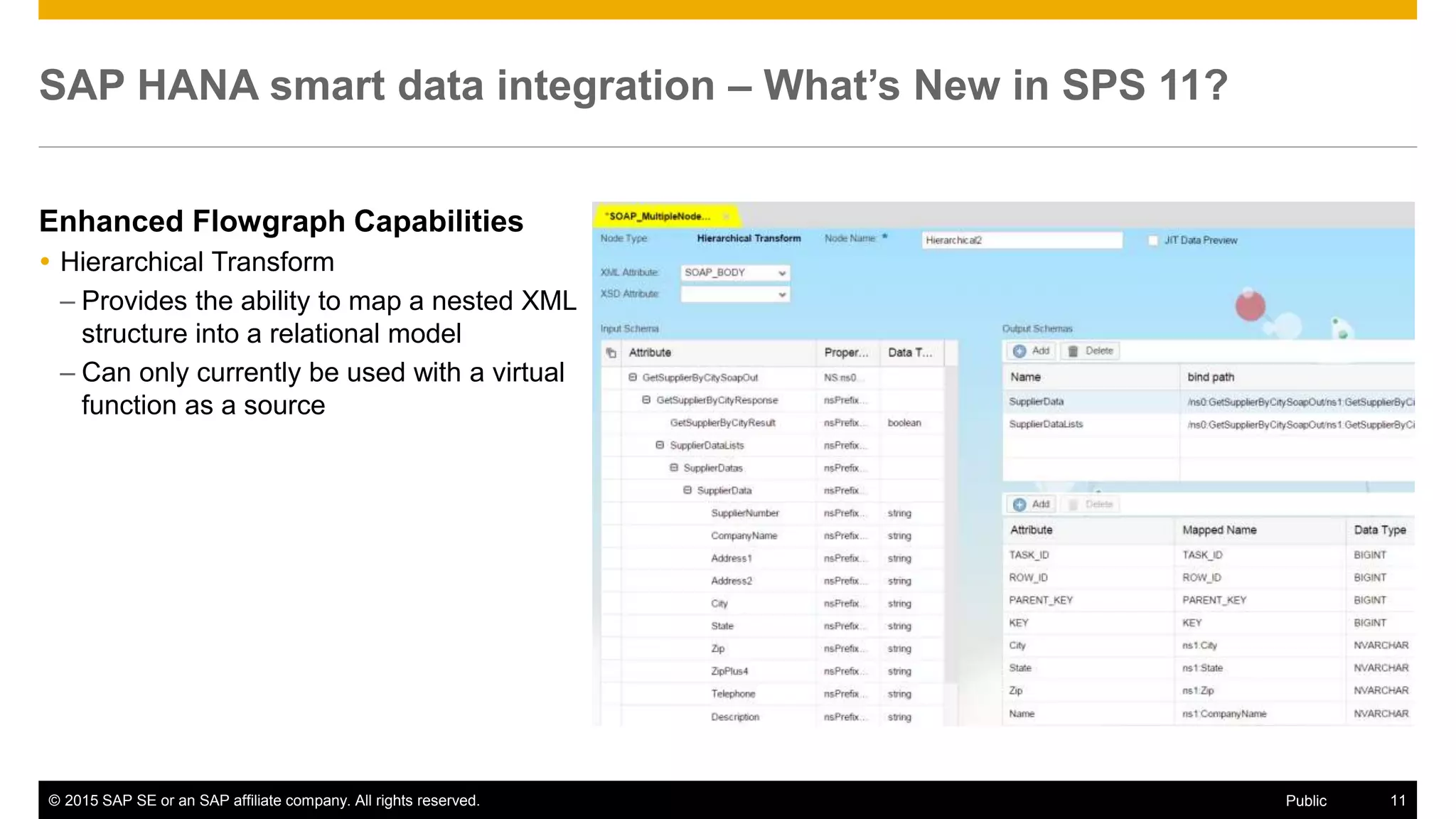Collapse the SupplierDatas node

click(x=674, y=468)
